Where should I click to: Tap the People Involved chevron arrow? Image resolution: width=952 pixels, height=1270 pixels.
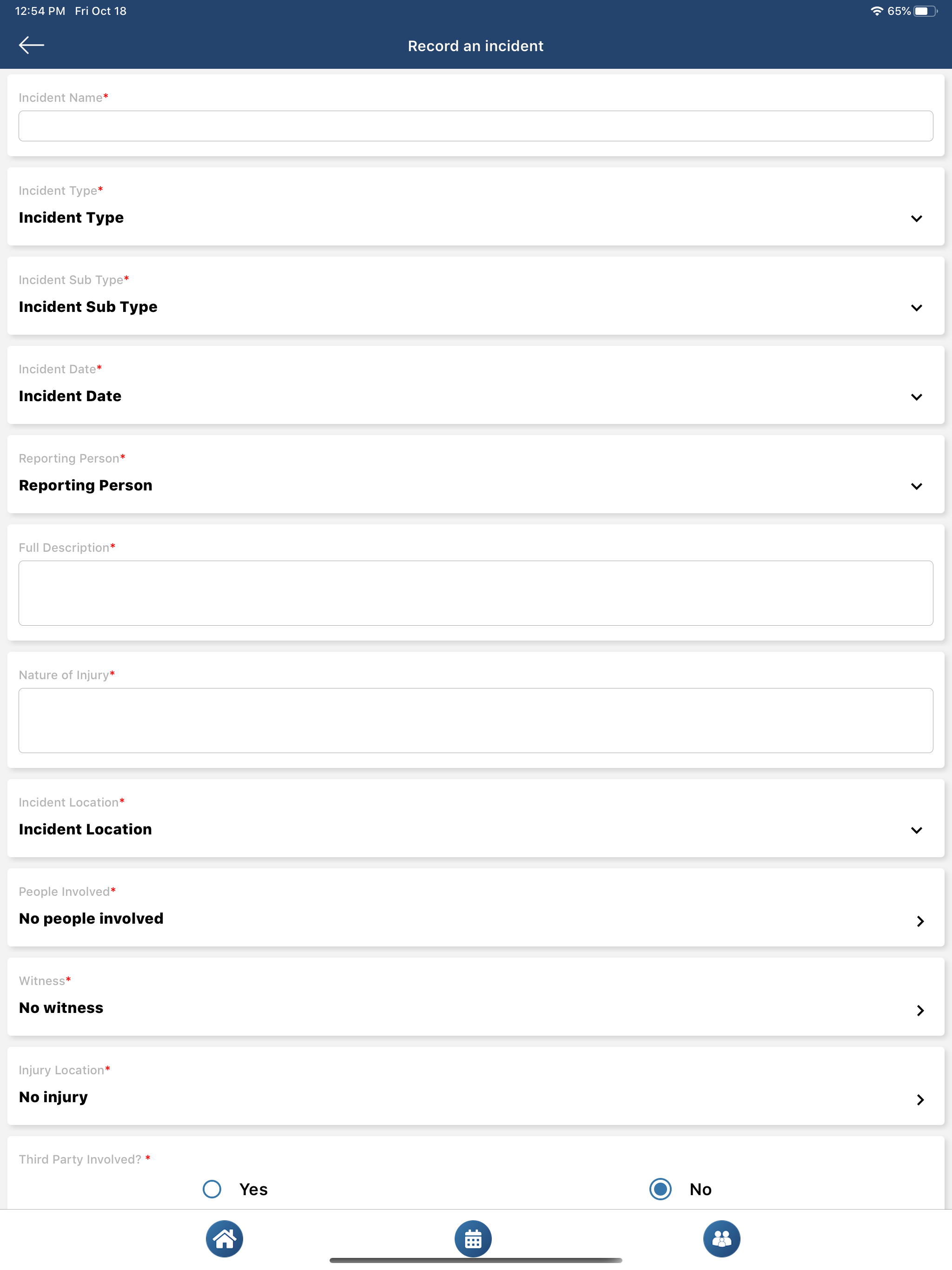920,921
